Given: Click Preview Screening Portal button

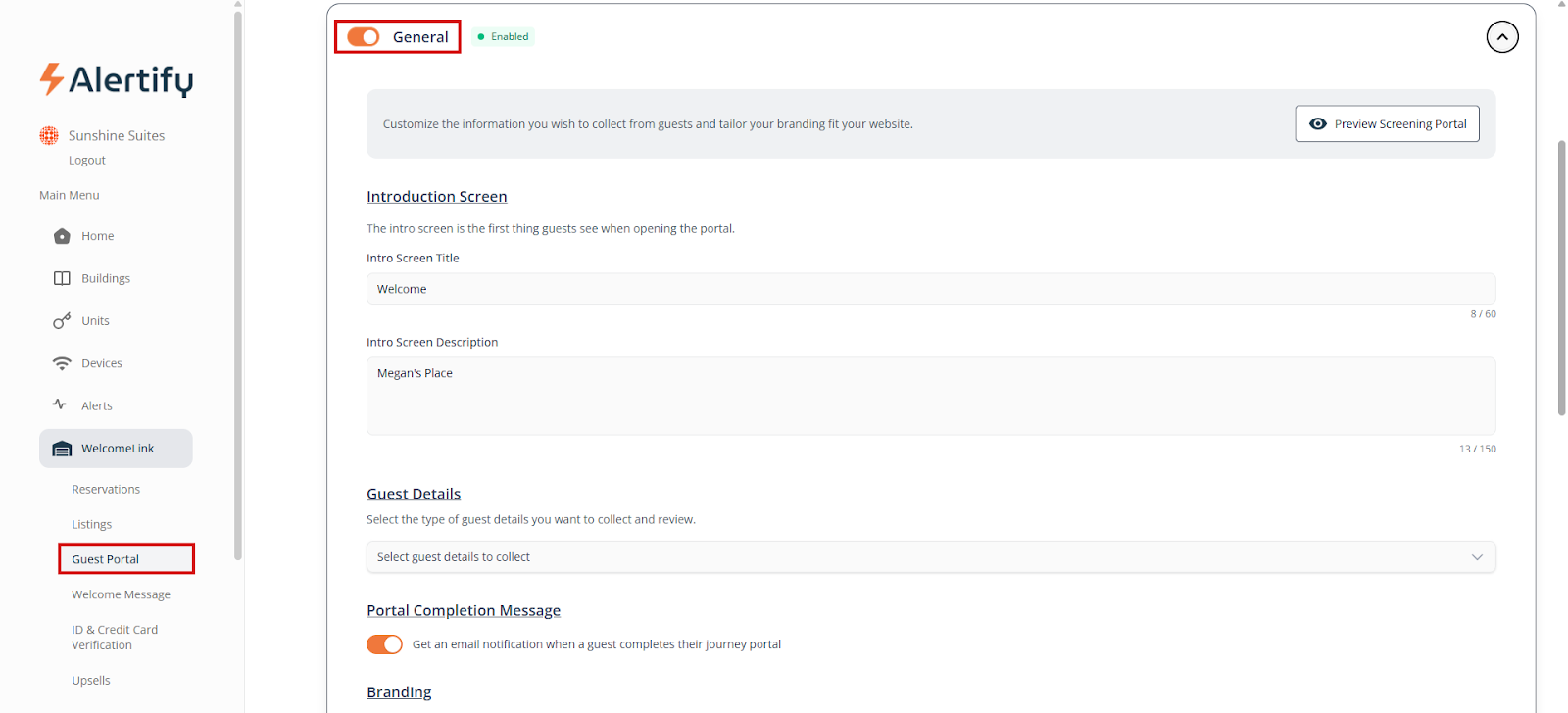Looking at the screenshot, I should coord(1387,124).
